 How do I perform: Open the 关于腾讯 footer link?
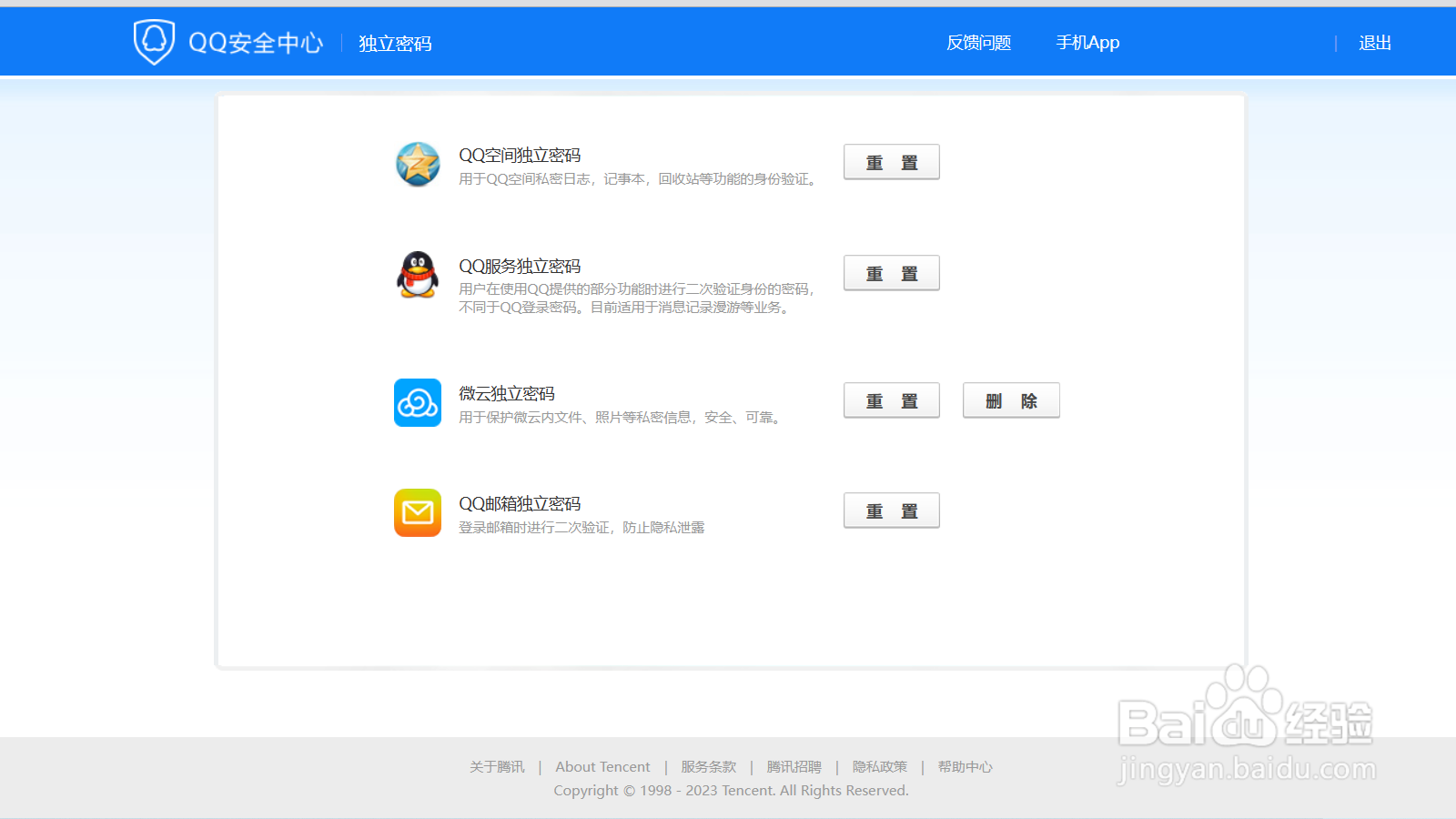497,767
